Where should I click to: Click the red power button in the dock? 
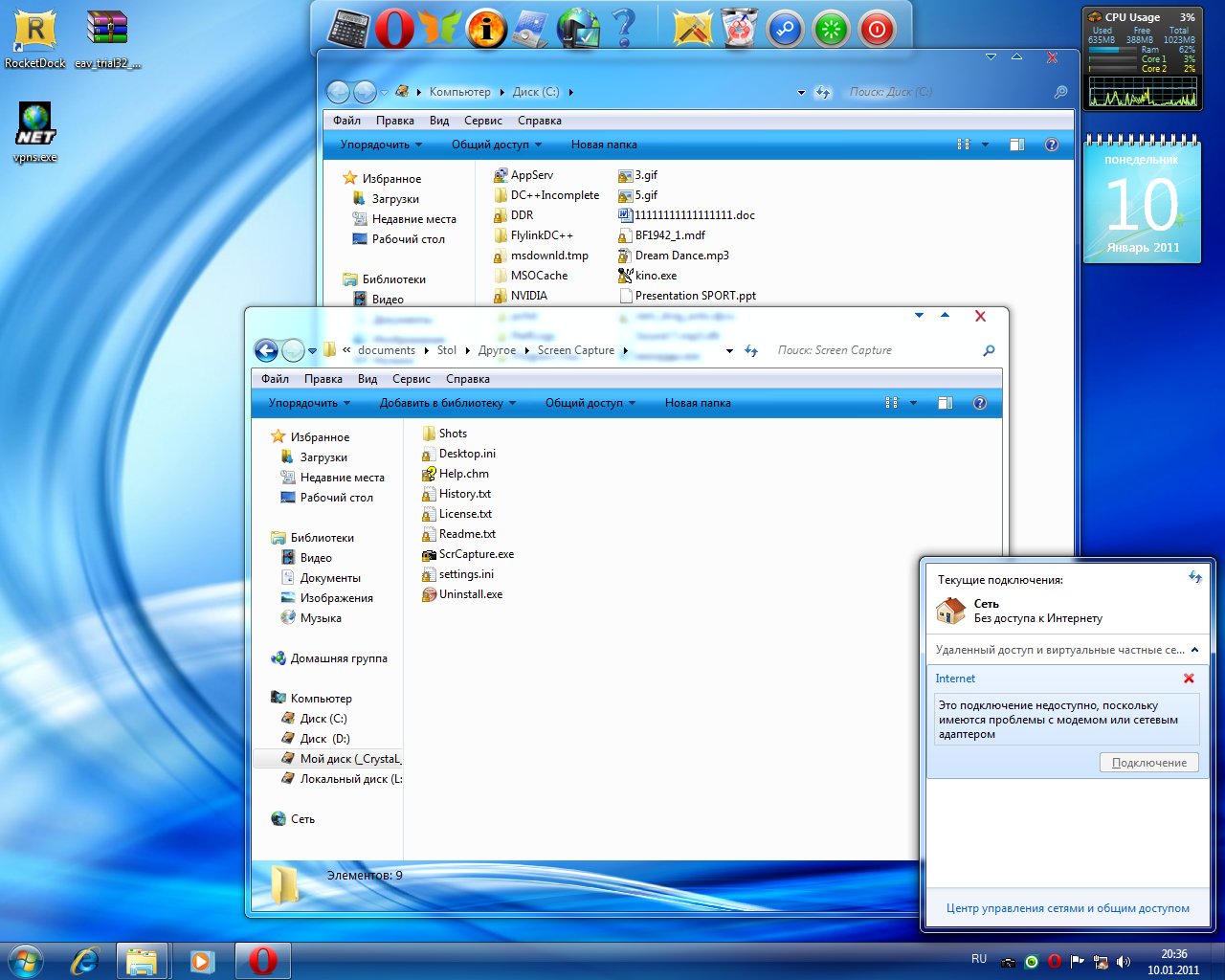click(x=876, y=30)
